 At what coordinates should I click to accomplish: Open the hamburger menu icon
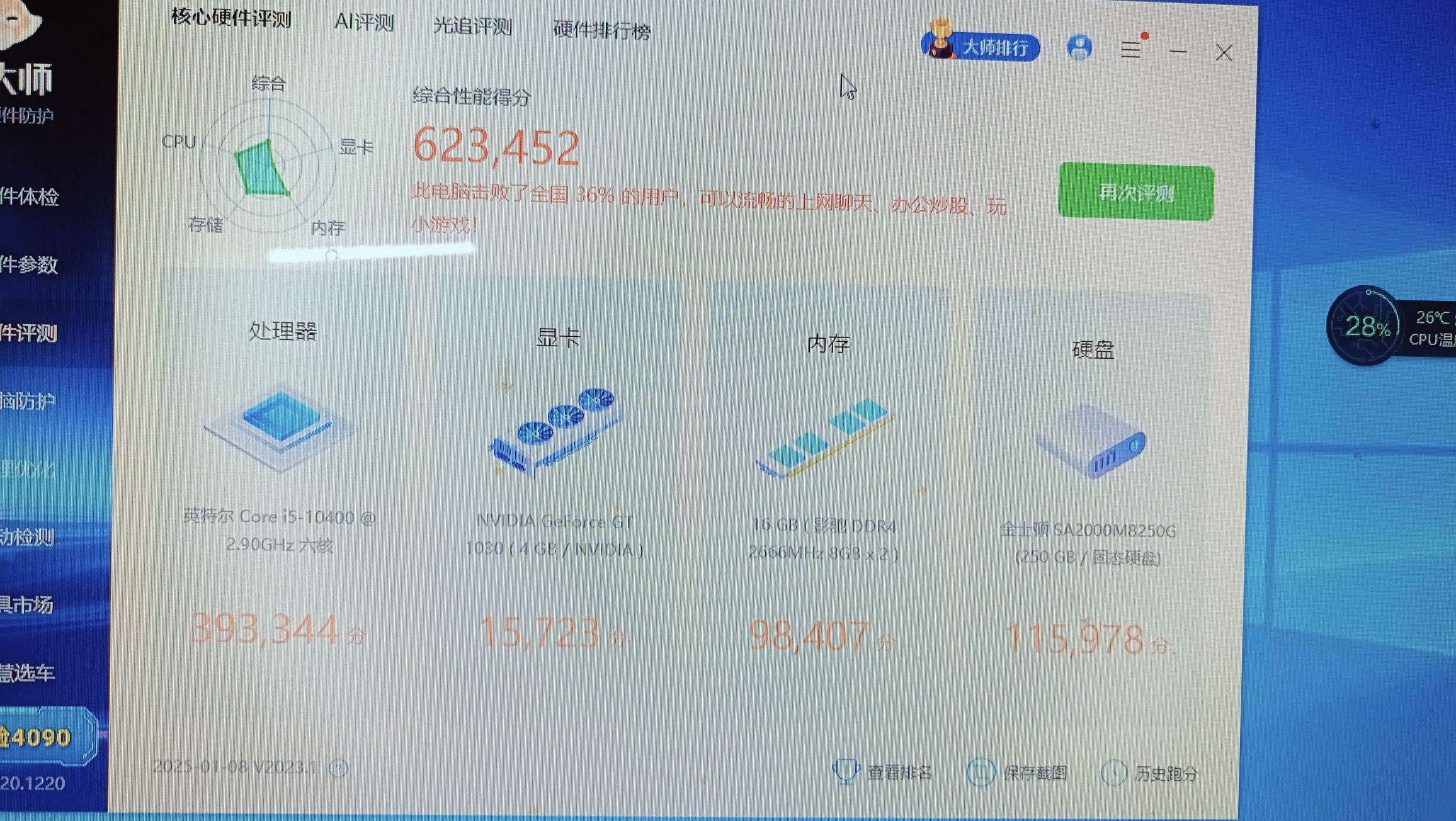tap(1131, 48)
